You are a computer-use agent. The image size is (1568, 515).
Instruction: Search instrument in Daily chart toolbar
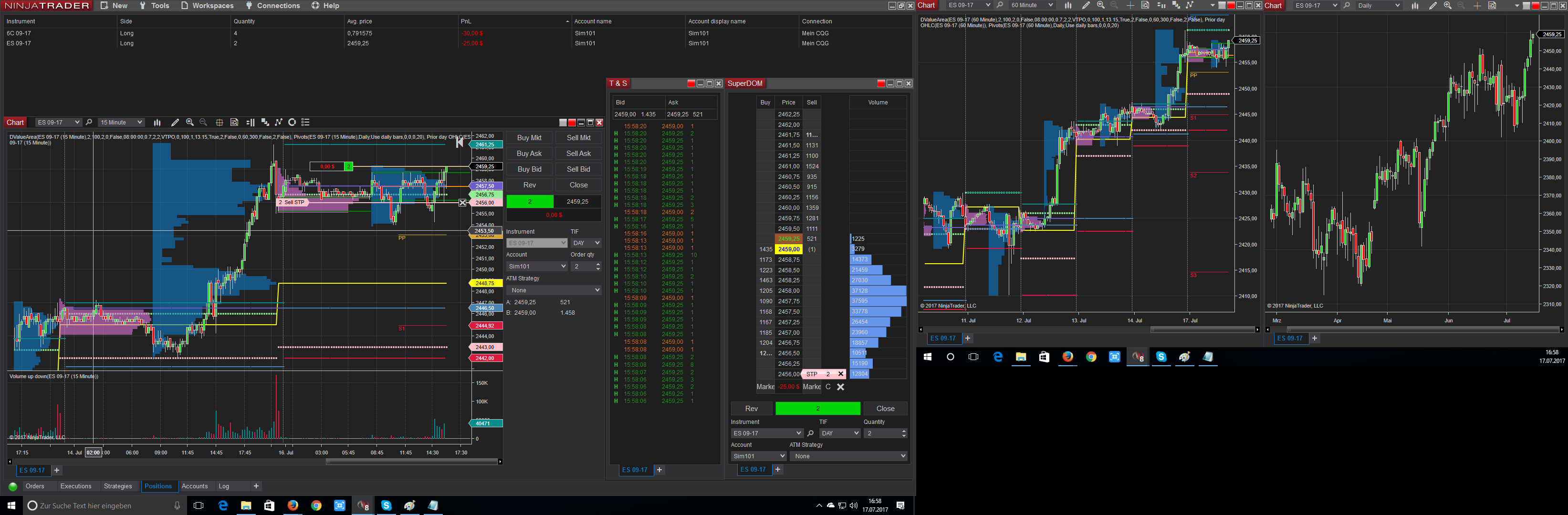(1347, 5)
